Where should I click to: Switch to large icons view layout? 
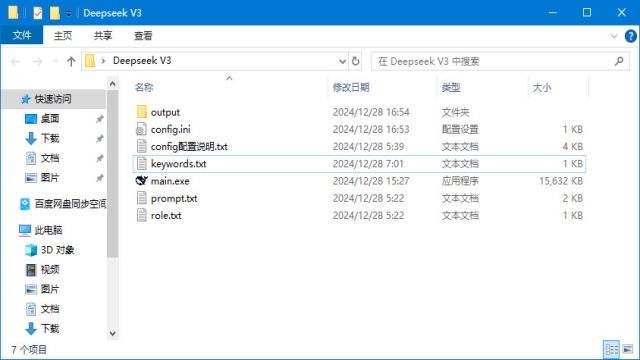(628, 349)
